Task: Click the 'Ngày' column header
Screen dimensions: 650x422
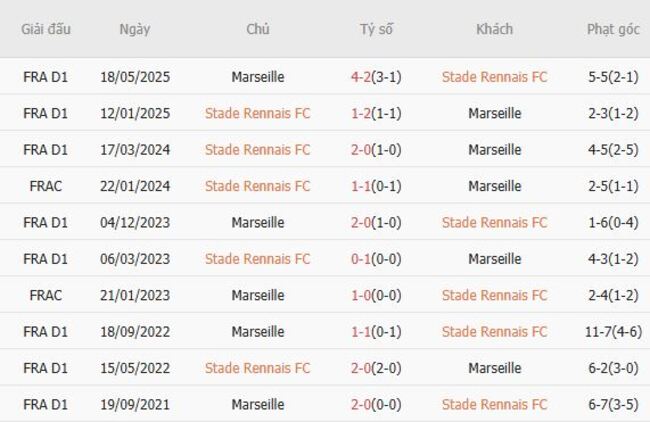Action: click(135, 29)
